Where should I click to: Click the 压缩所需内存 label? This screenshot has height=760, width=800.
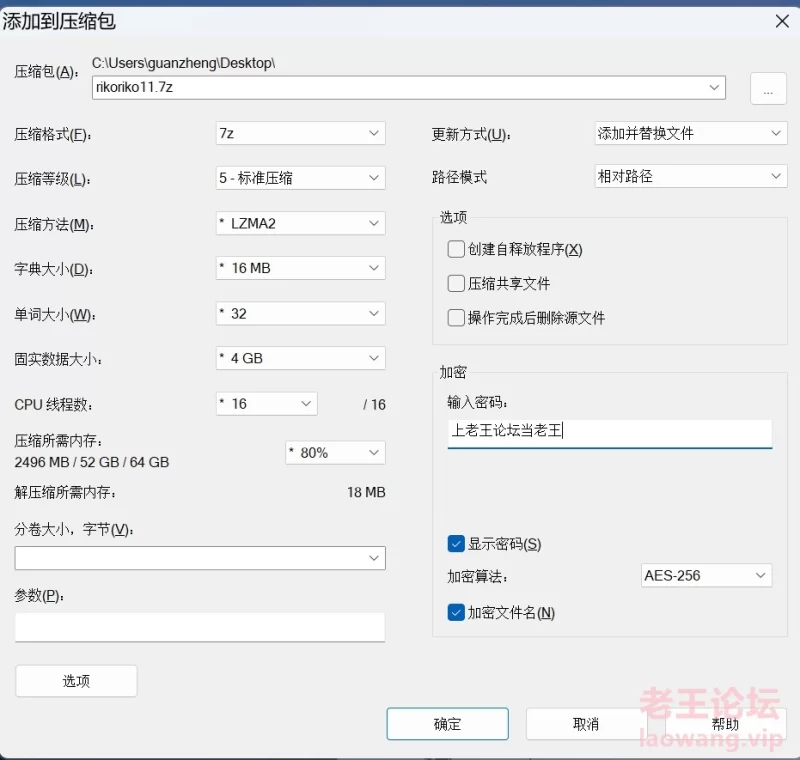coord(59,440)
